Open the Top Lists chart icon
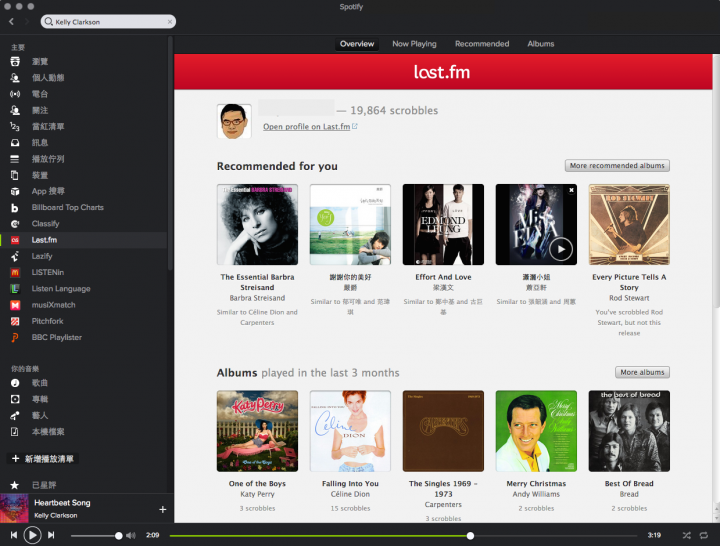 15,126
